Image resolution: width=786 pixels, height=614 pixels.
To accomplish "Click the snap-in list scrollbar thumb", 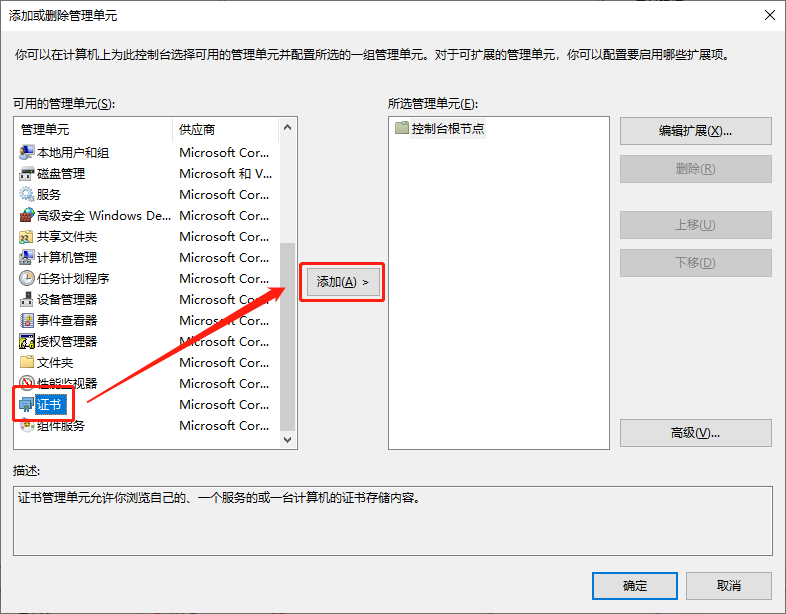I will (287, 337).
